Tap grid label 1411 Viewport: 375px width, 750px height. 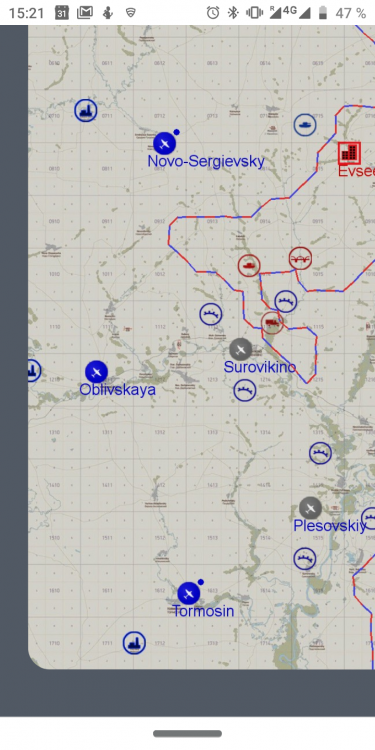(x=107, y=485)
